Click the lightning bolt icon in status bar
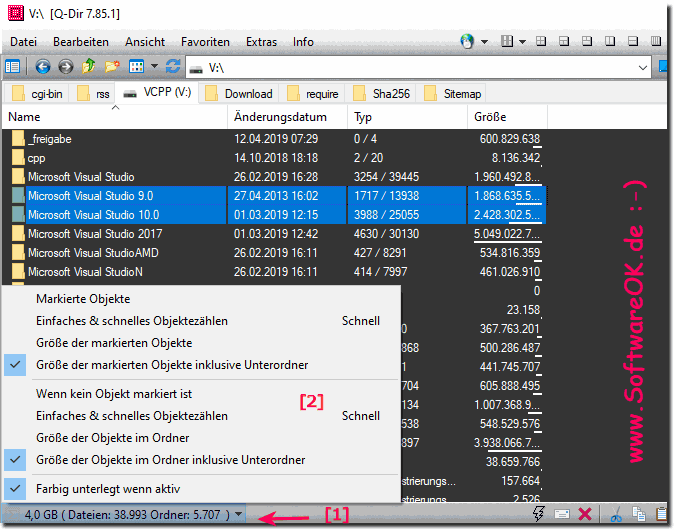Image resolution: width=674 pixels, height=530 pixels. click(x=539, y=514)
